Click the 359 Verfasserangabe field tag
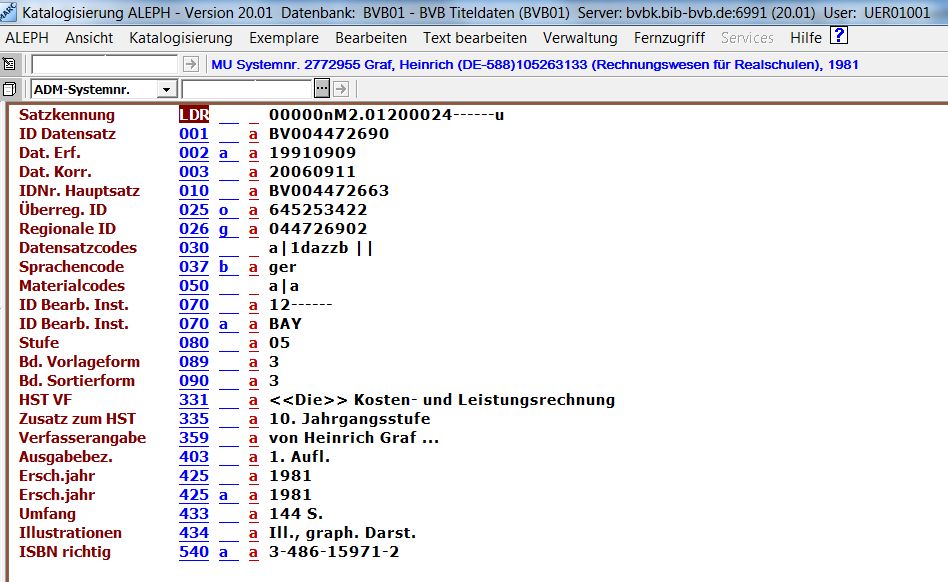This screenshot has width=948, height=582. [x=194, y=438]
